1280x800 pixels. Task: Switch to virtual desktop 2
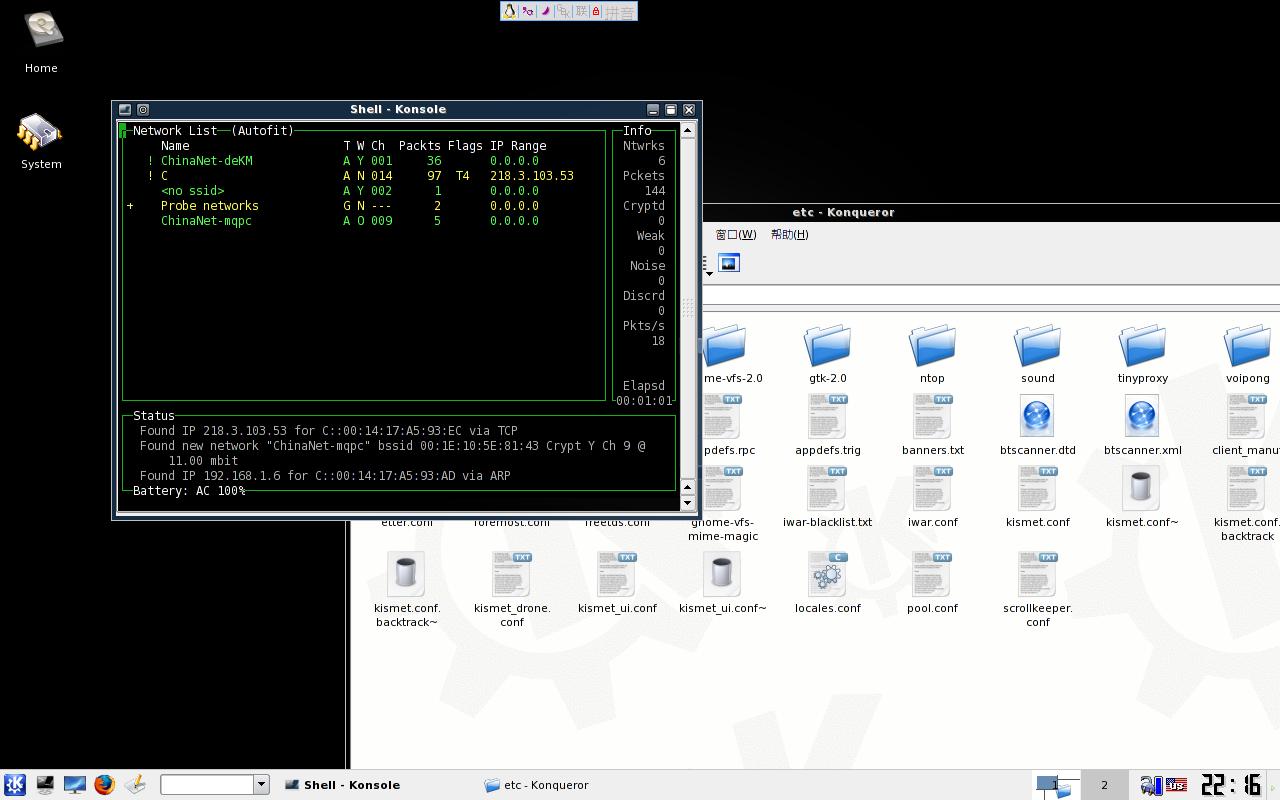coord(1104,785)
